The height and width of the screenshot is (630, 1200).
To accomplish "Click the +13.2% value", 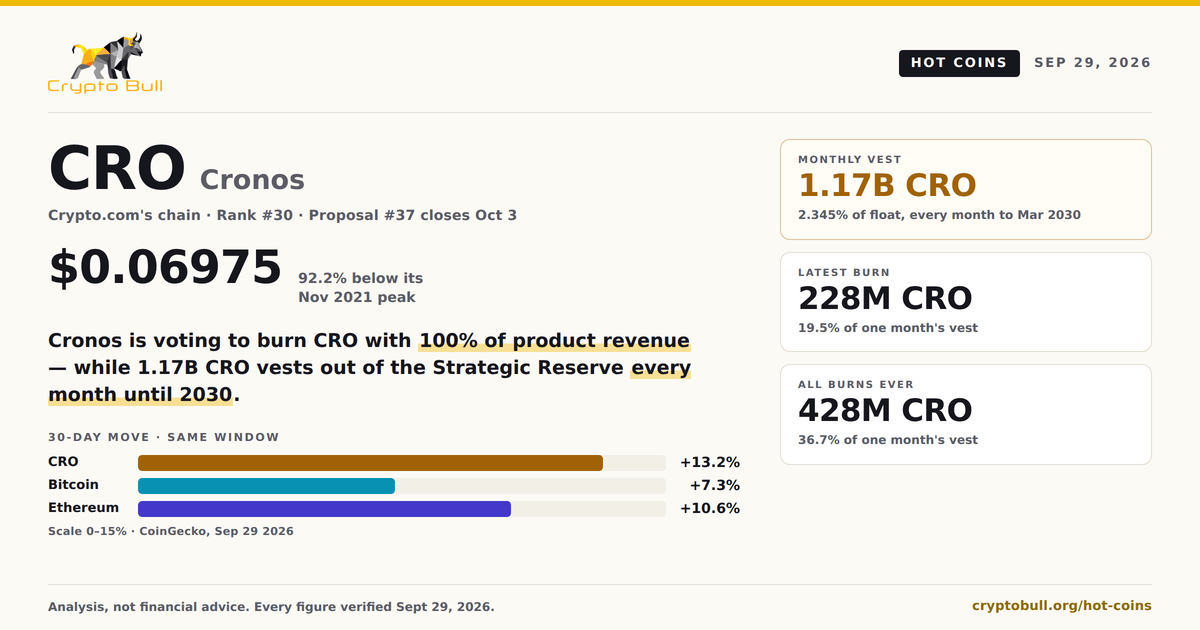I will coord(710,462).
